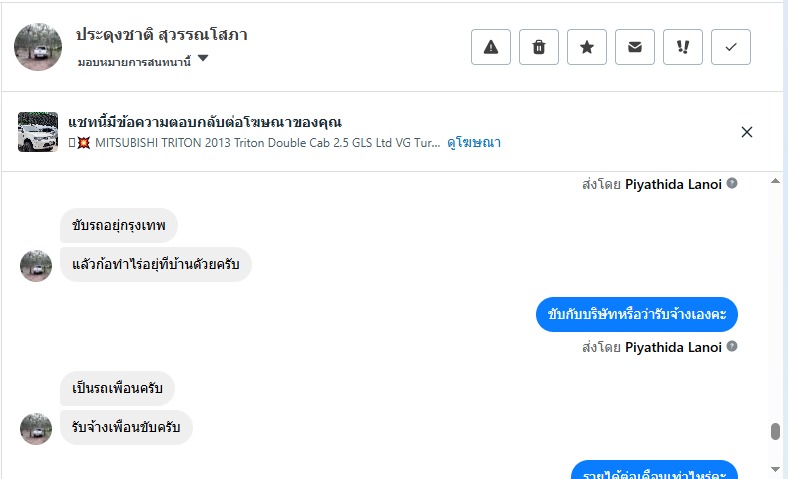Click sender avatar beside แล้วก้อทำไร่อยุ่ที่บ้านด้วยครับ message

(36, 265)
